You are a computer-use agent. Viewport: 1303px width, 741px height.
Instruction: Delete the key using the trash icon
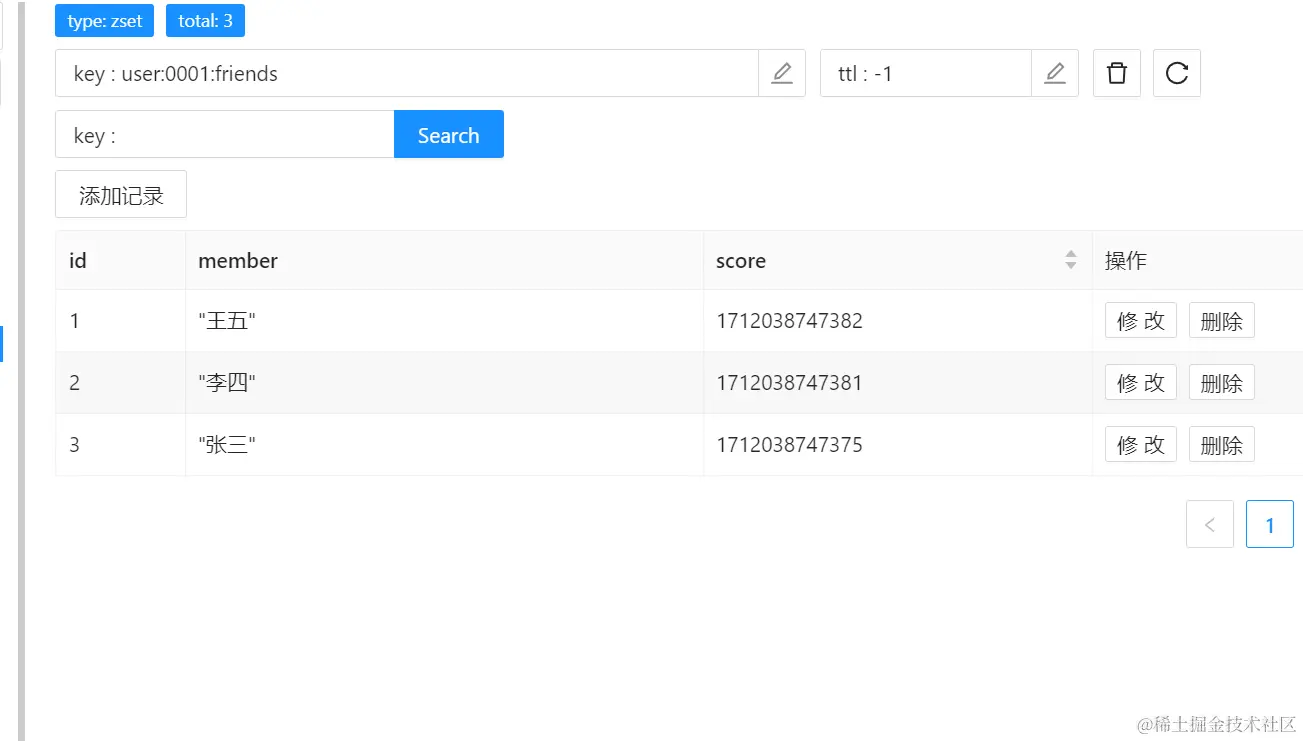pos(1117,73)
